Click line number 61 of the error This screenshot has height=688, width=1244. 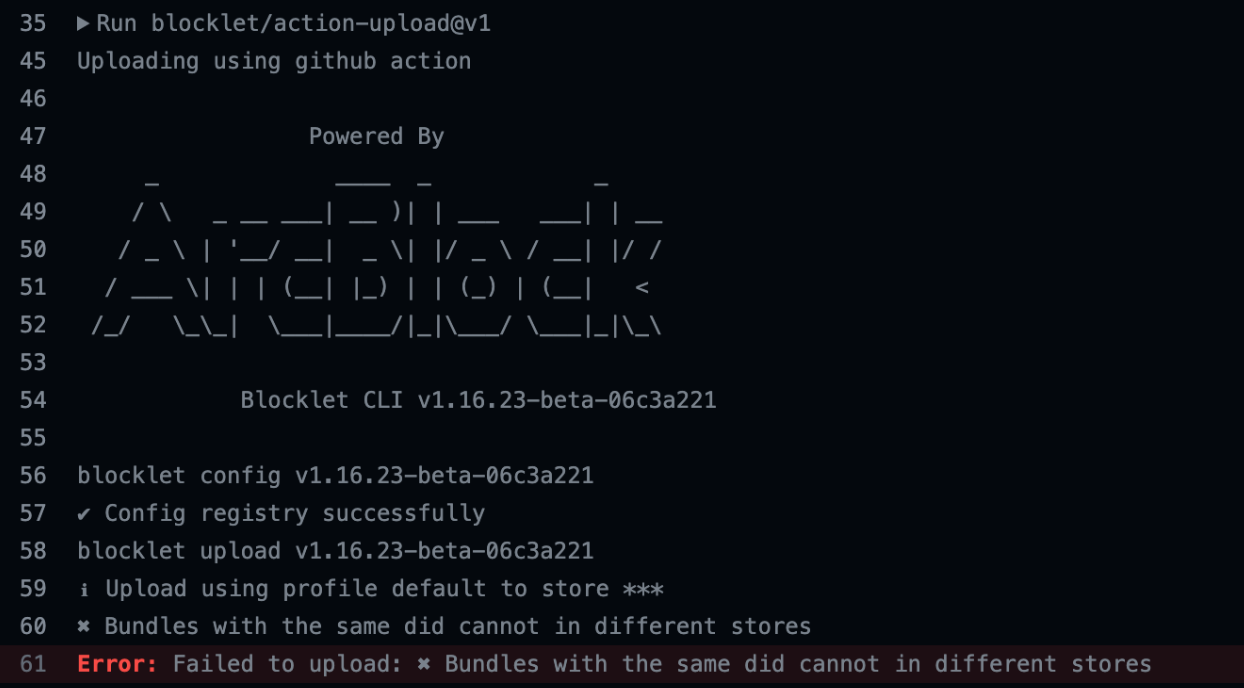(33, 664)
